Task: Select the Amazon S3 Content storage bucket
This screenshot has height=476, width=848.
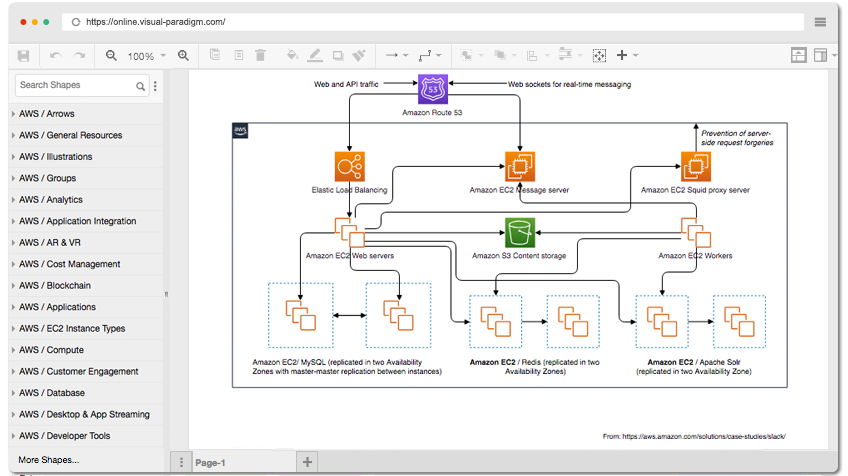Action: [x=520, y=232]
